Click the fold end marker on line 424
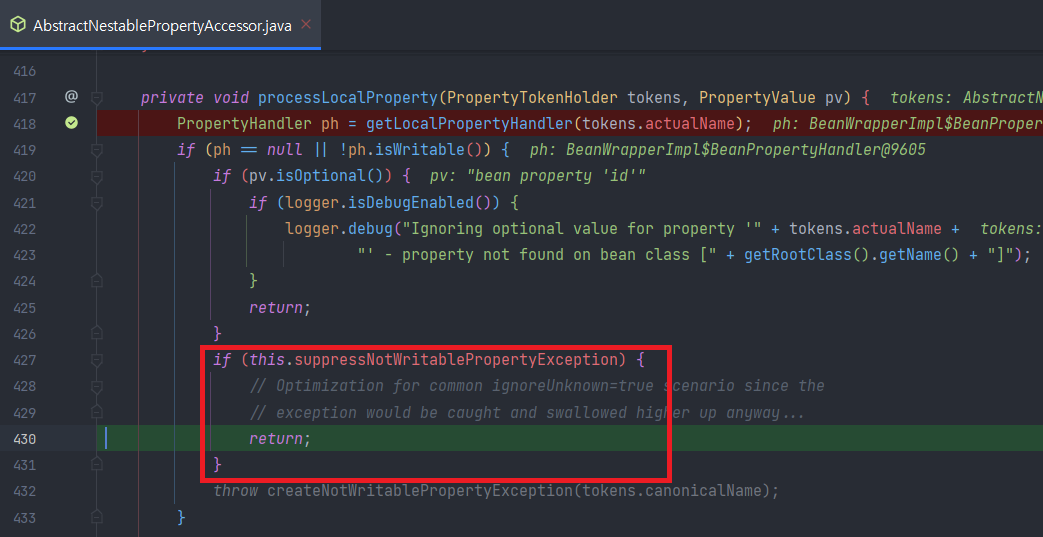Viewport: 1043px width, 537px height. [x=97, y=281]
